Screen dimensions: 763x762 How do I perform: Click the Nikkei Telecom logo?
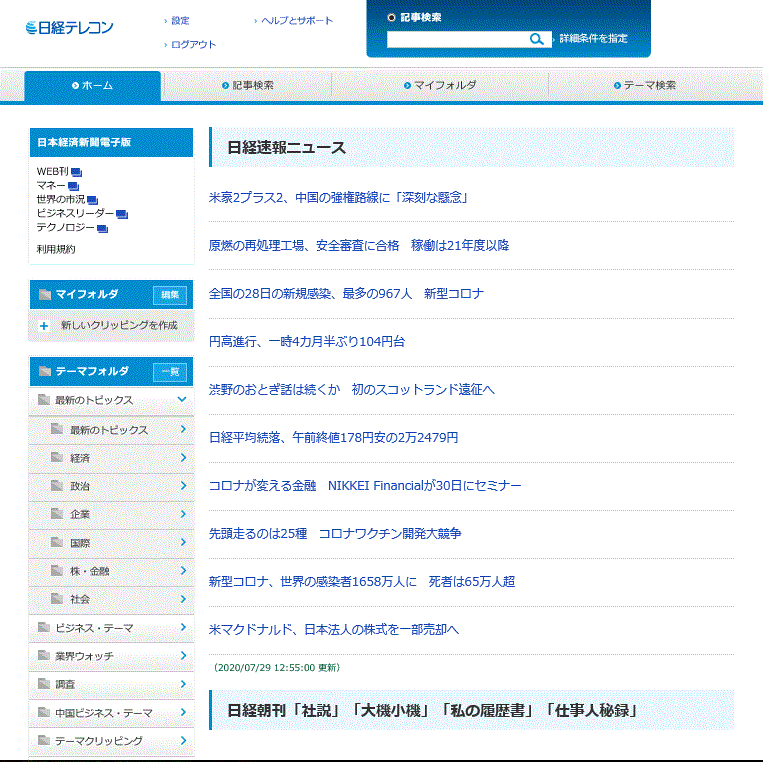(70, 27)
